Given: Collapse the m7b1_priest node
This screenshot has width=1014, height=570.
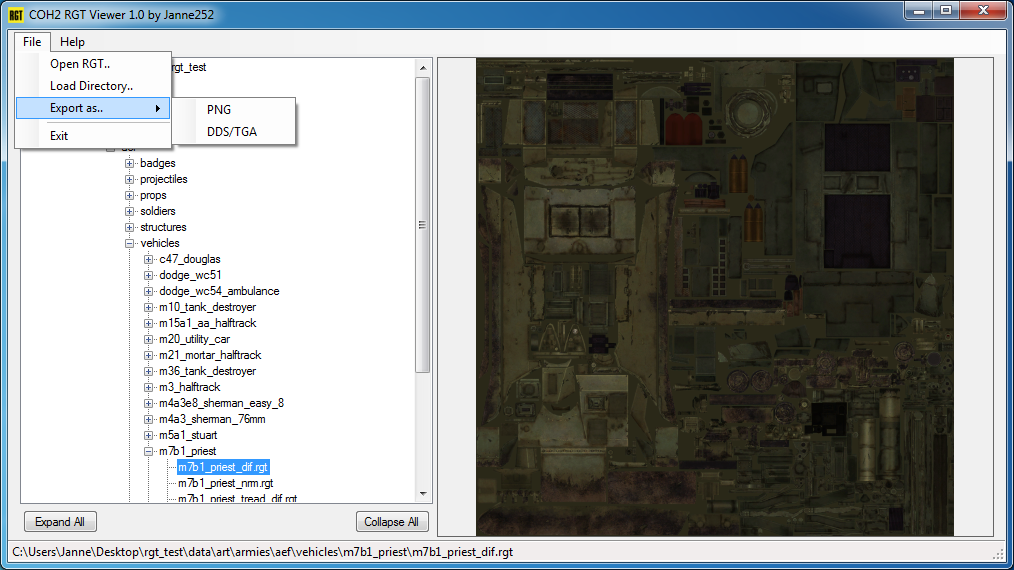Looking at the screenshot, I should (x=148, y=451).
